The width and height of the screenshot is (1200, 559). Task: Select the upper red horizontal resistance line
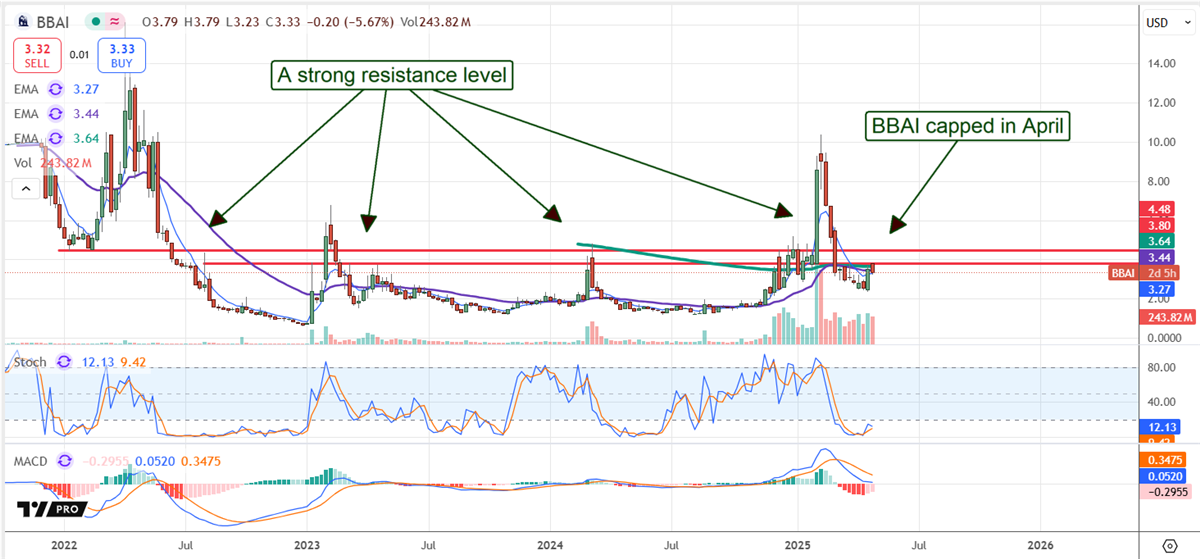point(598,250)
